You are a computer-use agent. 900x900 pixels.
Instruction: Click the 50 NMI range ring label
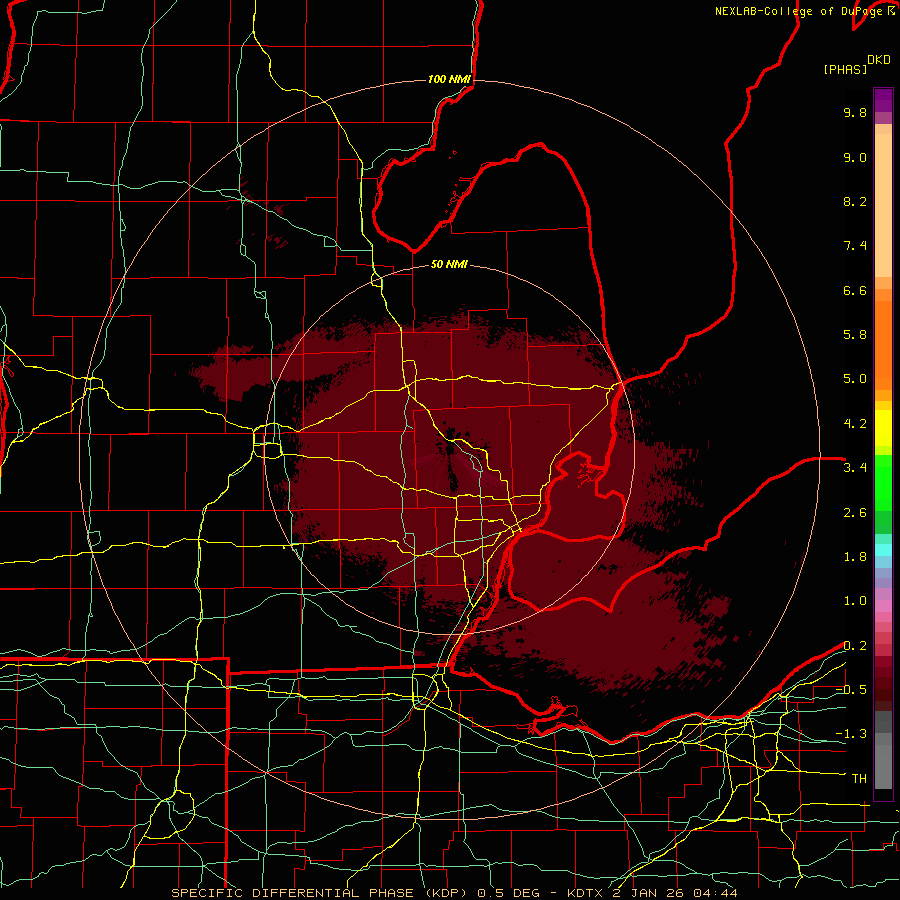tap(449, 265)
